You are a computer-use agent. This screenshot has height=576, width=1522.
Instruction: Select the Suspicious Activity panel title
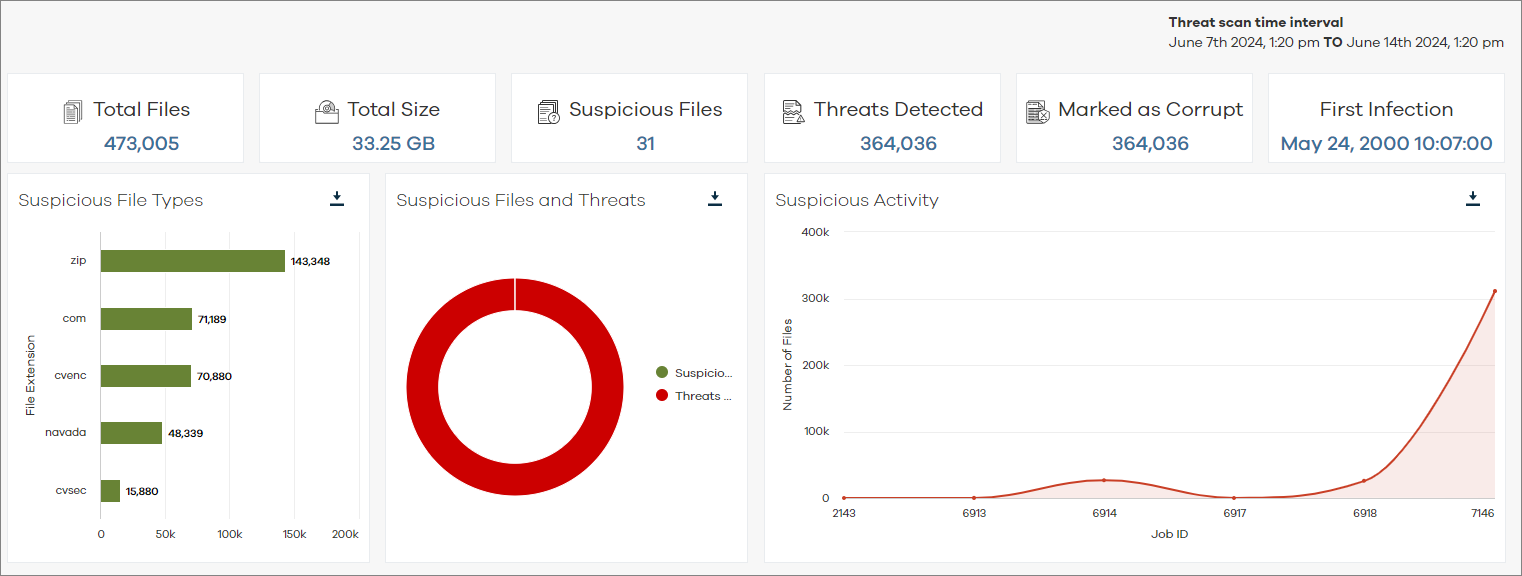click(857, 200)
